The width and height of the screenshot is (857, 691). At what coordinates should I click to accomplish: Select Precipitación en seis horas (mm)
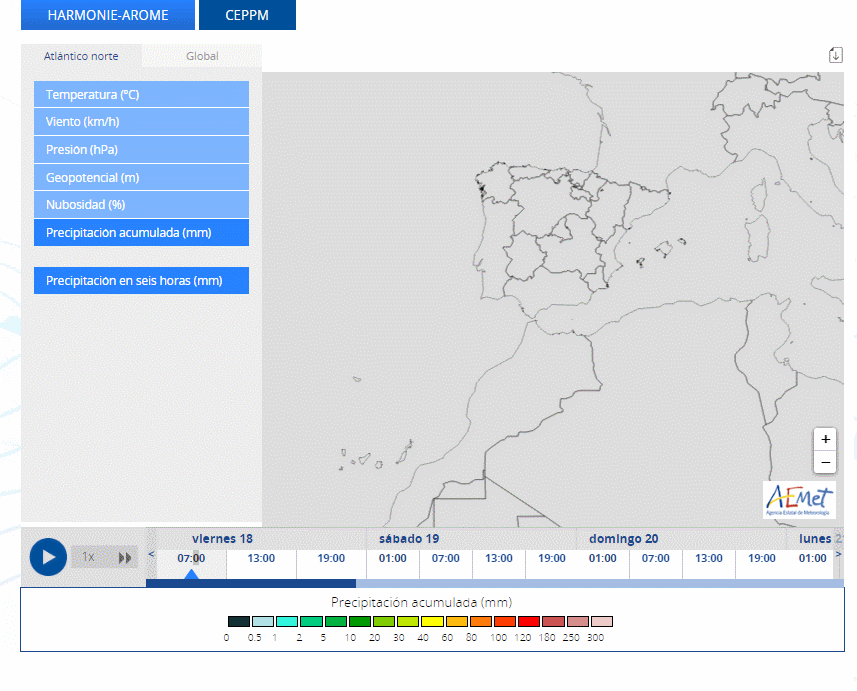click(141, 281)
